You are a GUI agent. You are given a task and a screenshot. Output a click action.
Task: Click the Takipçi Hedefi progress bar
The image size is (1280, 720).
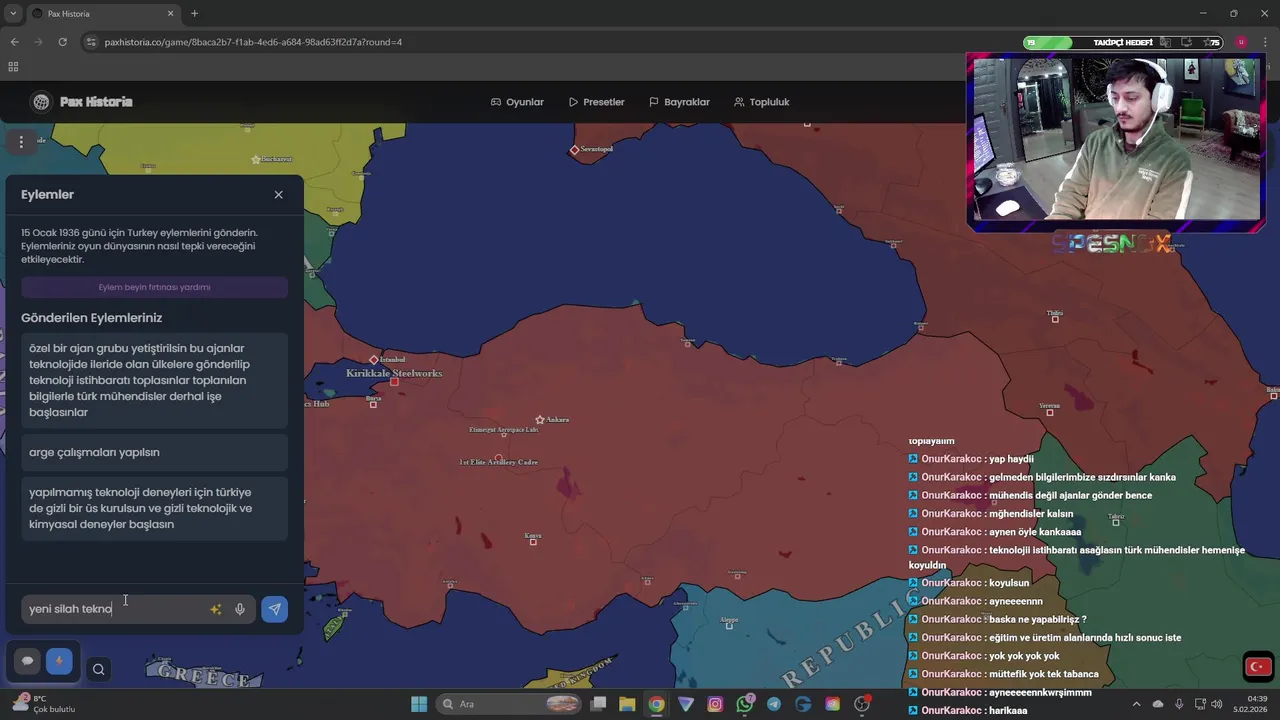pos(1123,43)
